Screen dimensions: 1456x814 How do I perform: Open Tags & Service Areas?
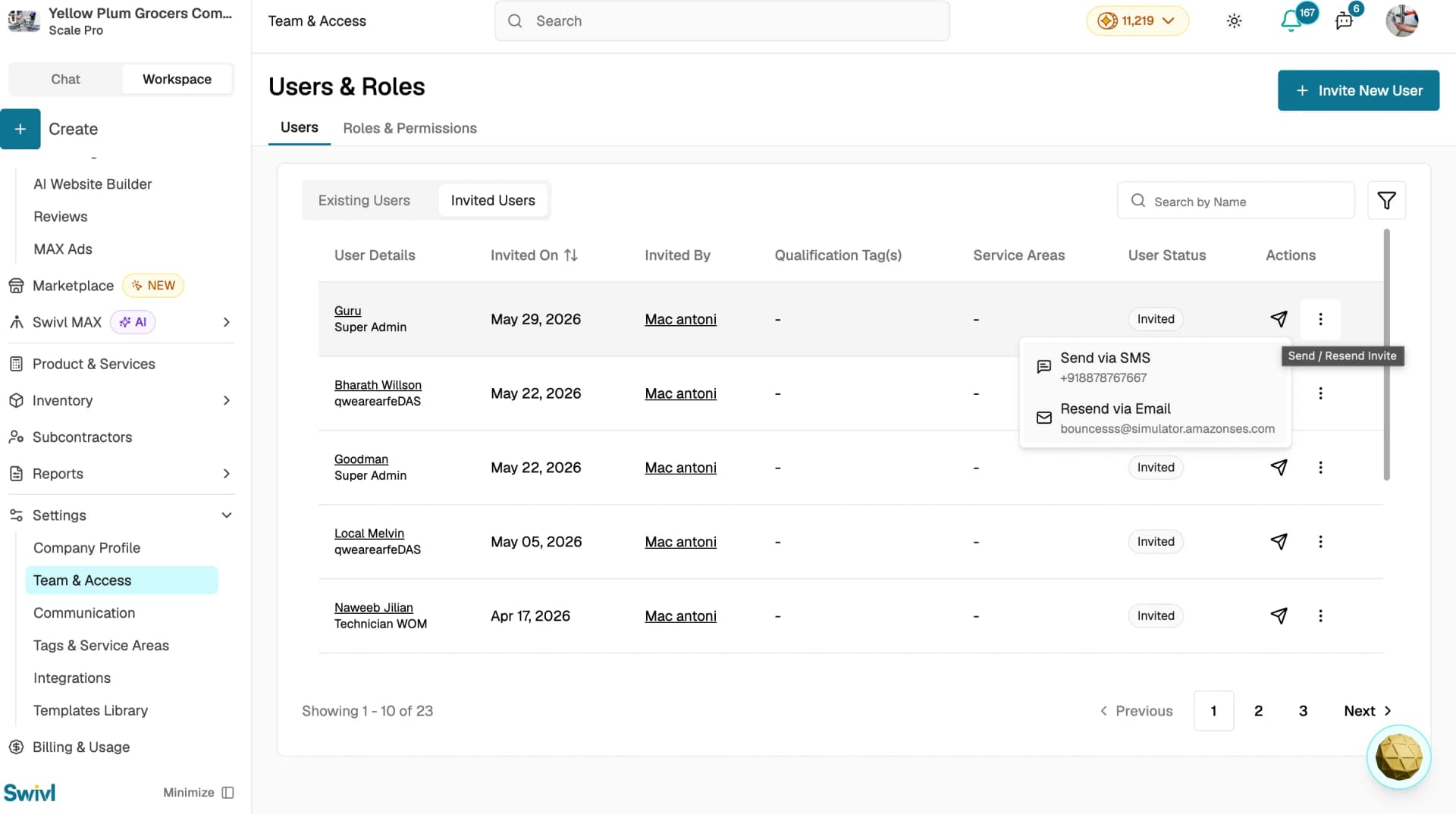tap(101, 646)
